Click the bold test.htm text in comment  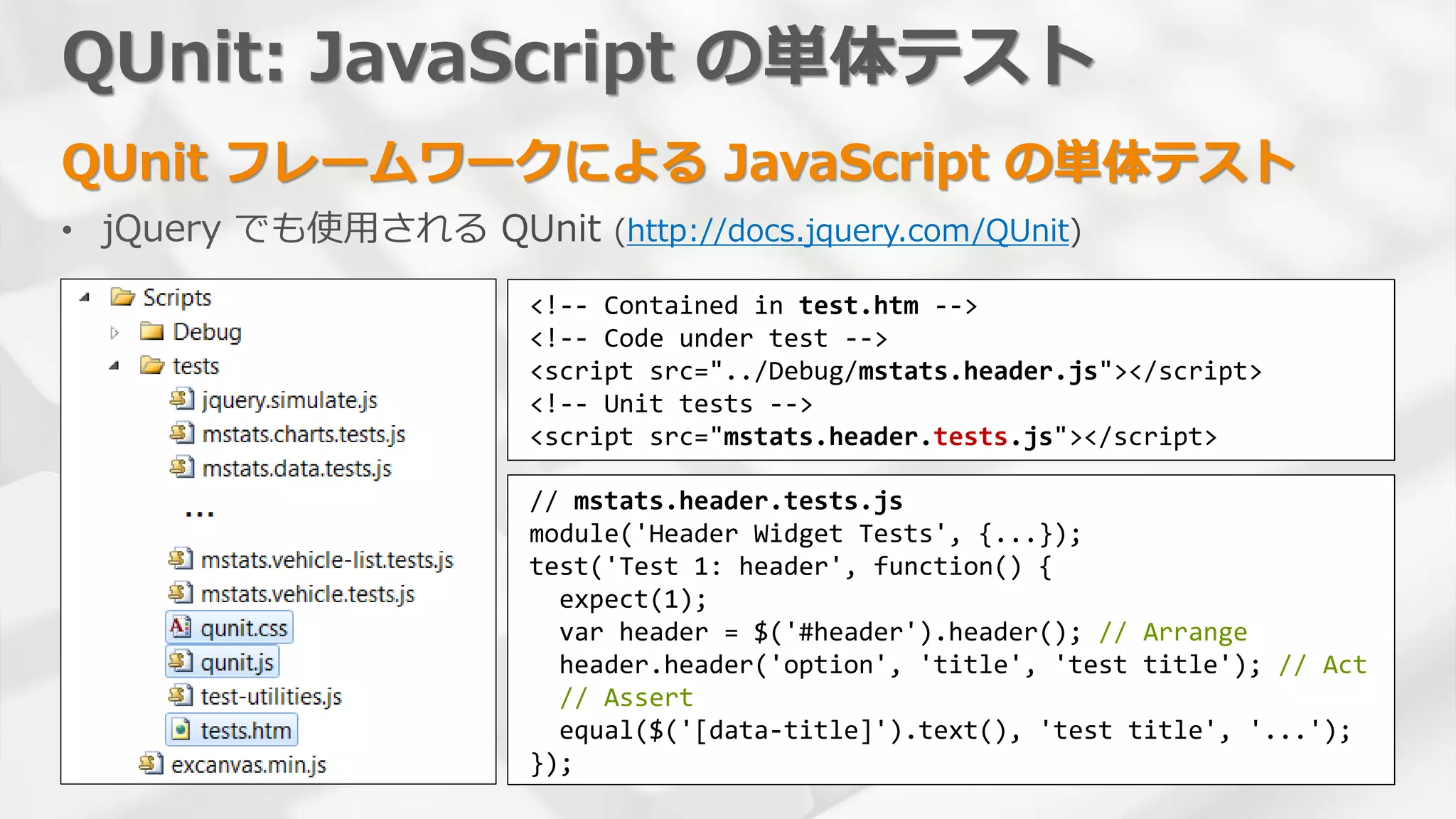point(859,306)
